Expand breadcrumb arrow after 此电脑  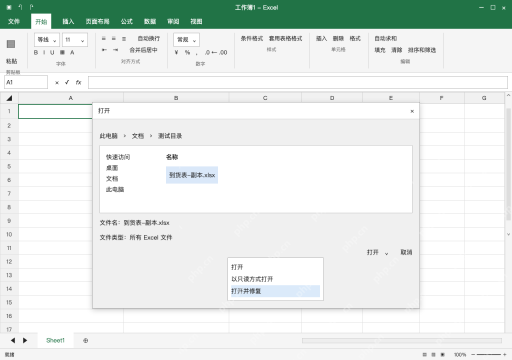pyautogui.click(x=125, y=136)
